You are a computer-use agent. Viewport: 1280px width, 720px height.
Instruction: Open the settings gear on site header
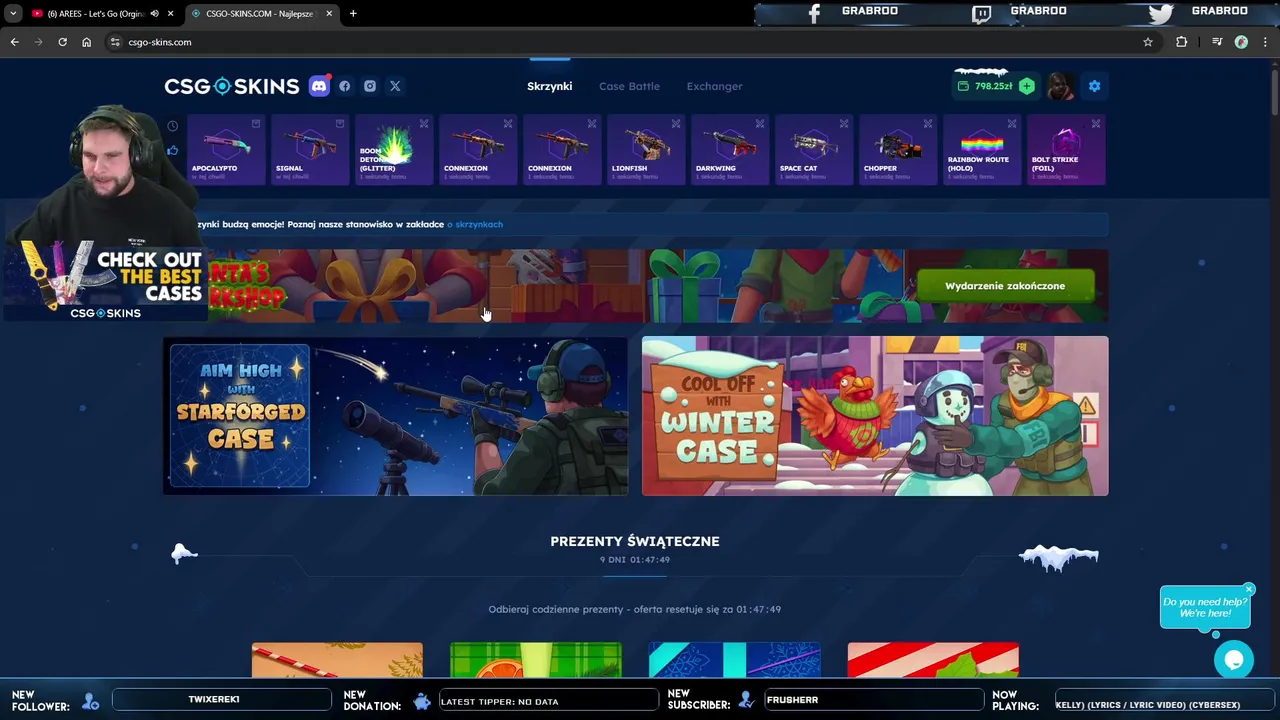coord(1094,86)
